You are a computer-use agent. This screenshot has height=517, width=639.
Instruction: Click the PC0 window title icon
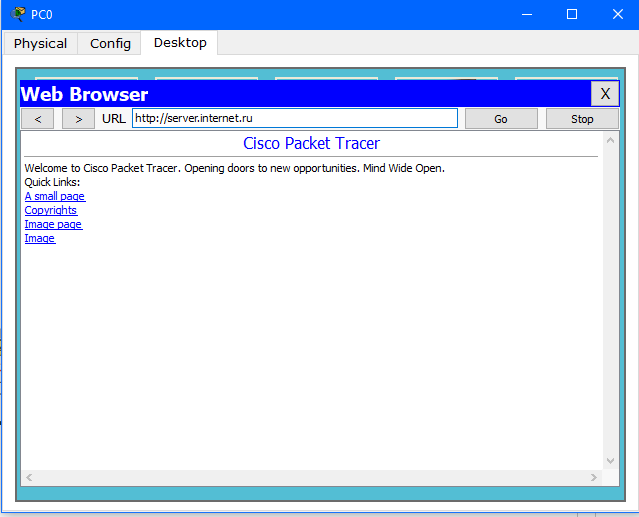tap(18, 14)
